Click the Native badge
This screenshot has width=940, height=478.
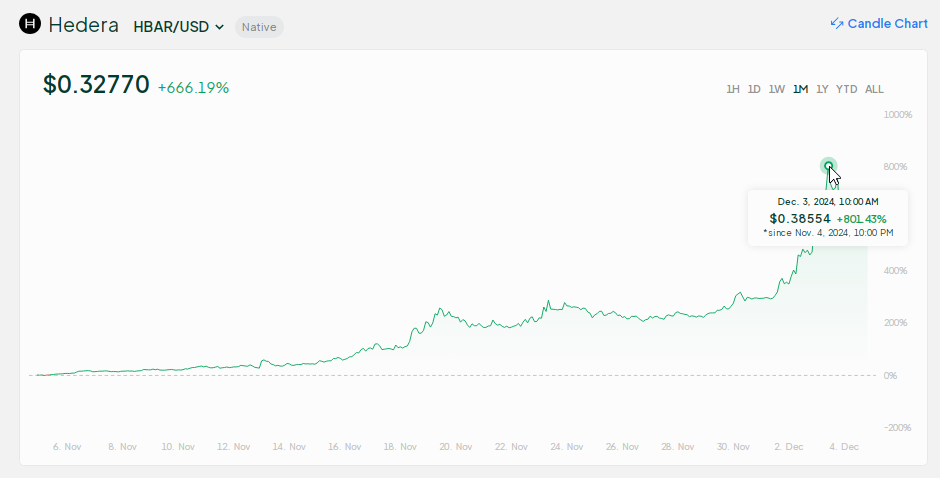259,26
